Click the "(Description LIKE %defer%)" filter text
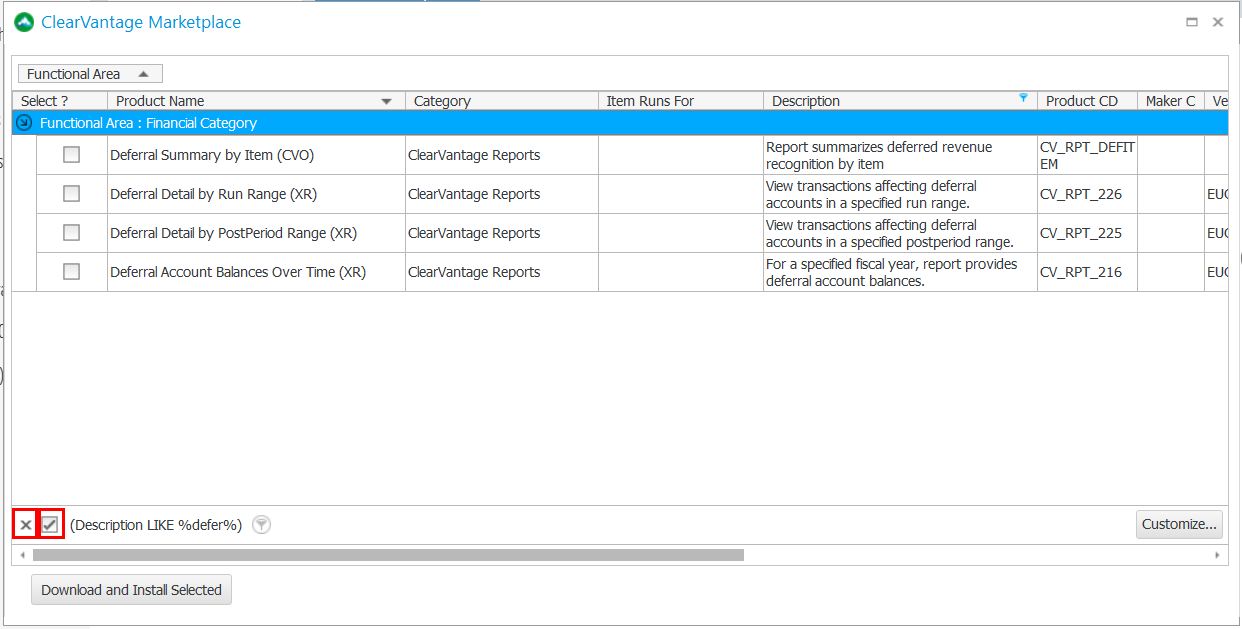This screenshot has width=1242, height=629. (156, 525)
